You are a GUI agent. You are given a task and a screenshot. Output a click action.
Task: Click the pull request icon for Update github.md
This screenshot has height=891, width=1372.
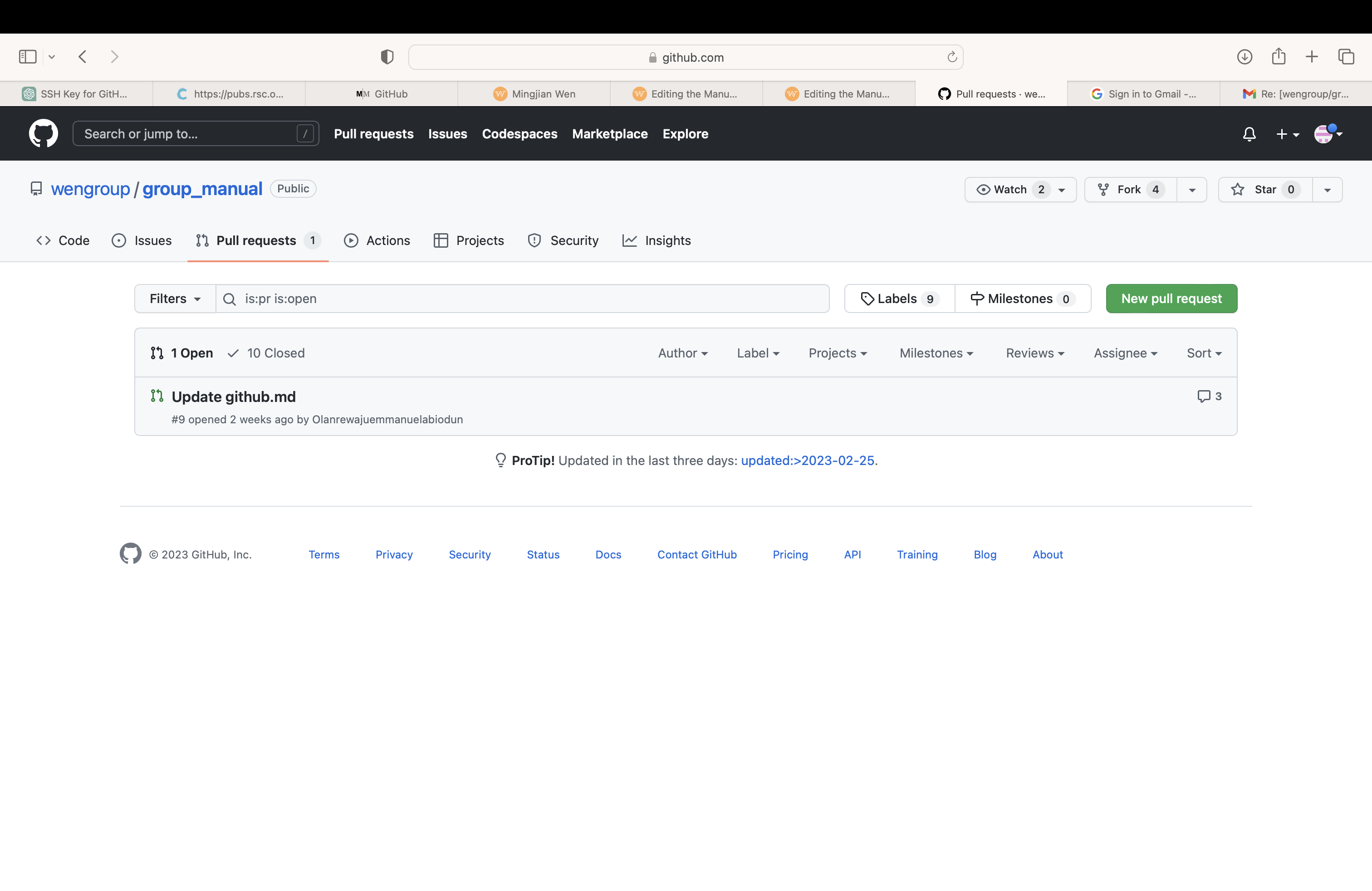point(157,396)
